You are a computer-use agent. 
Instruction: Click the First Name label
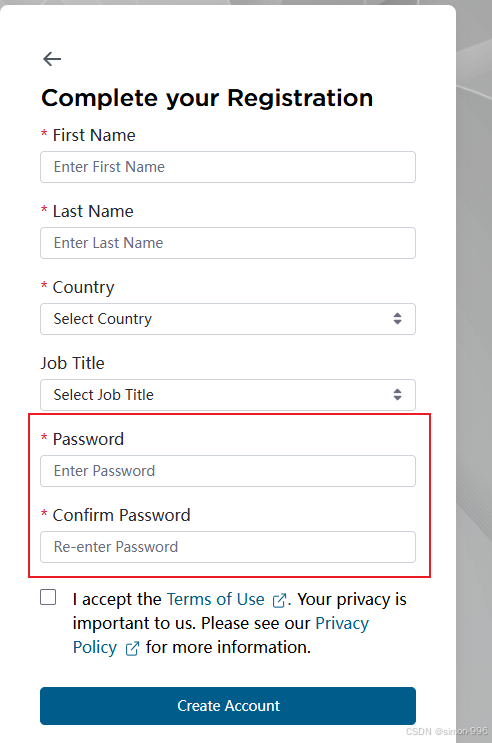94,136
